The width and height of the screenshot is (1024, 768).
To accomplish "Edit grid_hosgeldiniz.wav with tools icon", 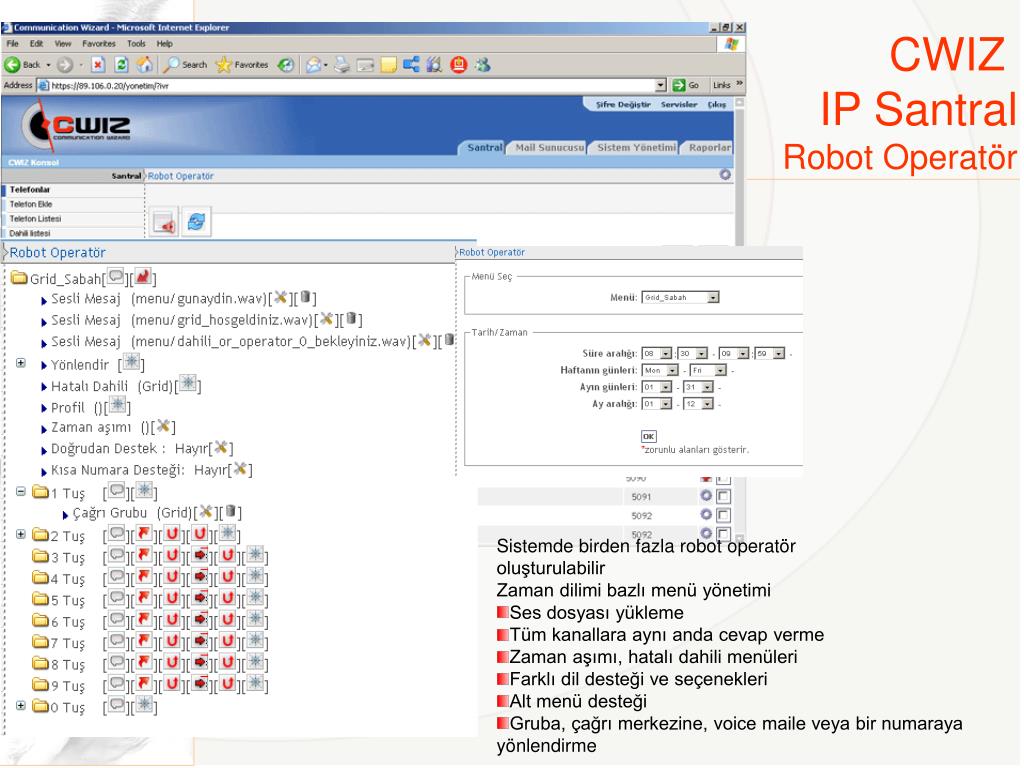I will tap(326, 319).
